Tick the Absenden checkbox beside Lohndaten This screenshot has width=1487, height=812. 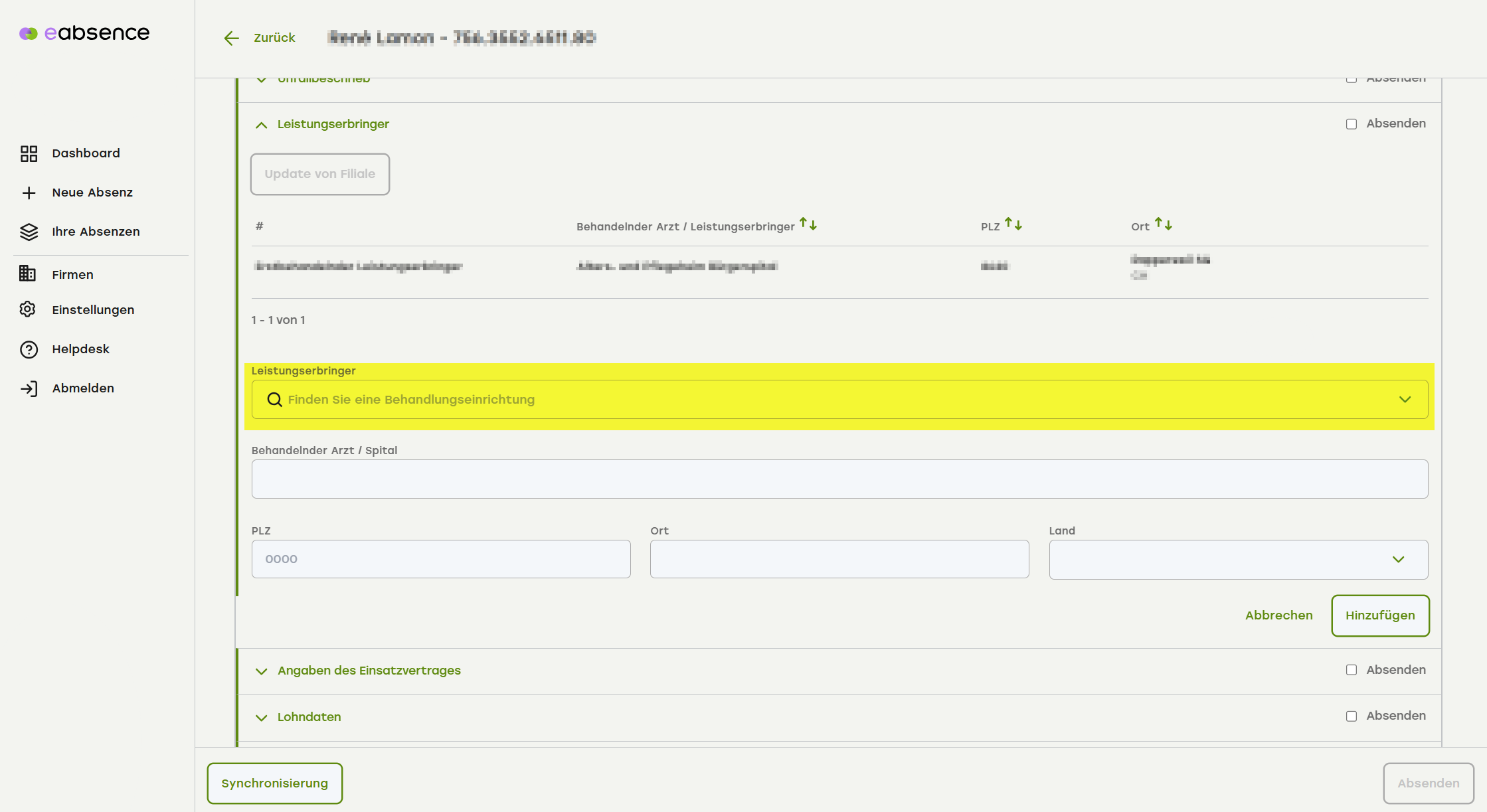coord(1352,716)
